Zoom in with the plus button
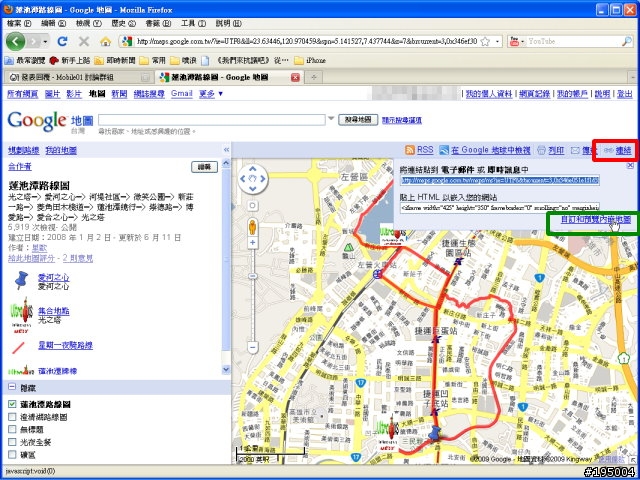This screenshot has height=480, width=640. [x=253, y=243]
